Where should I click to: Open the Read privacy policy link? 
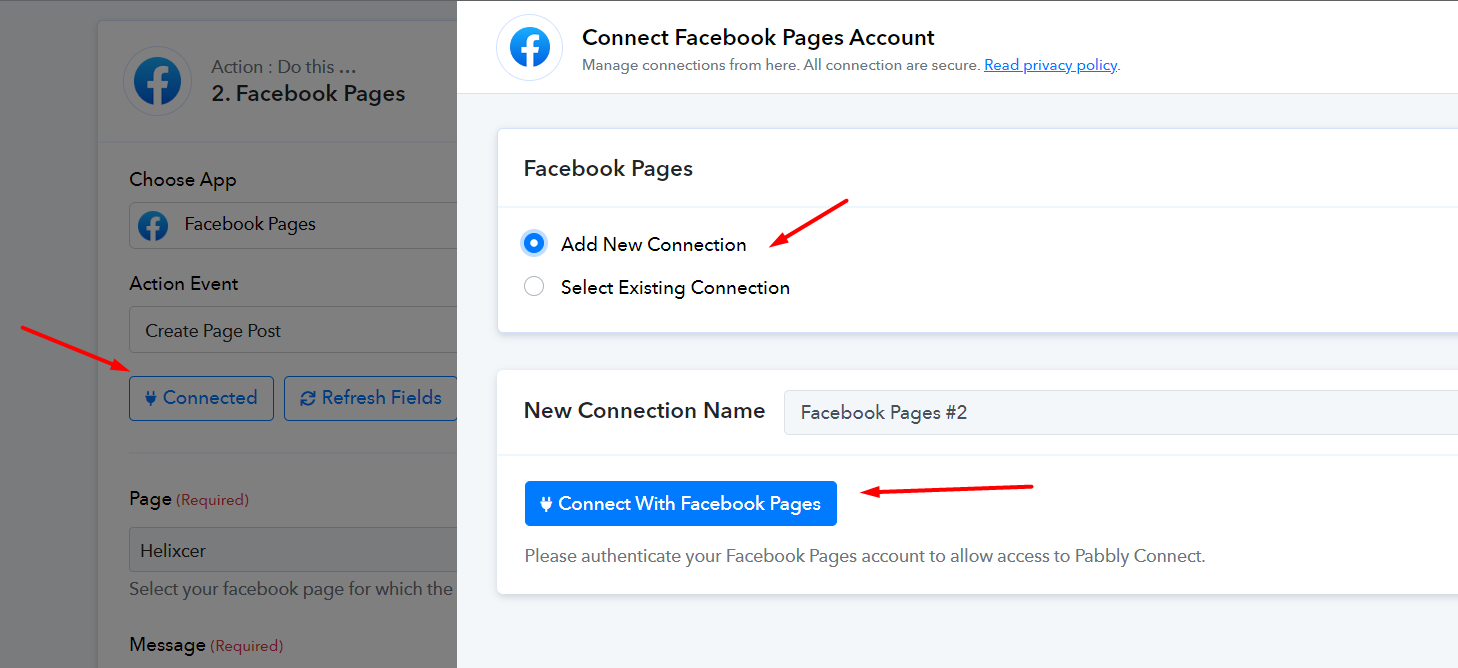click(1050, 65)
